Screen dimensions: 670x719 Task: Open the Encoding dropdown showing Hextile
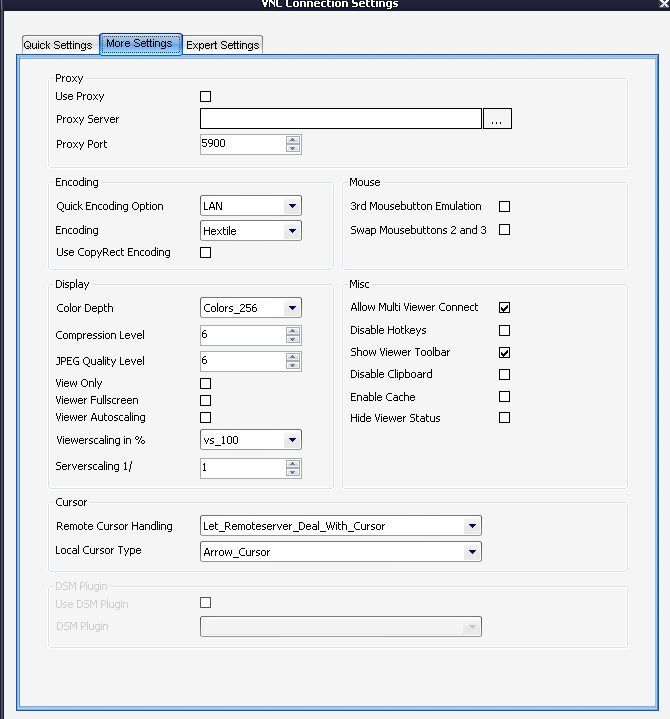tap(251, 231)
